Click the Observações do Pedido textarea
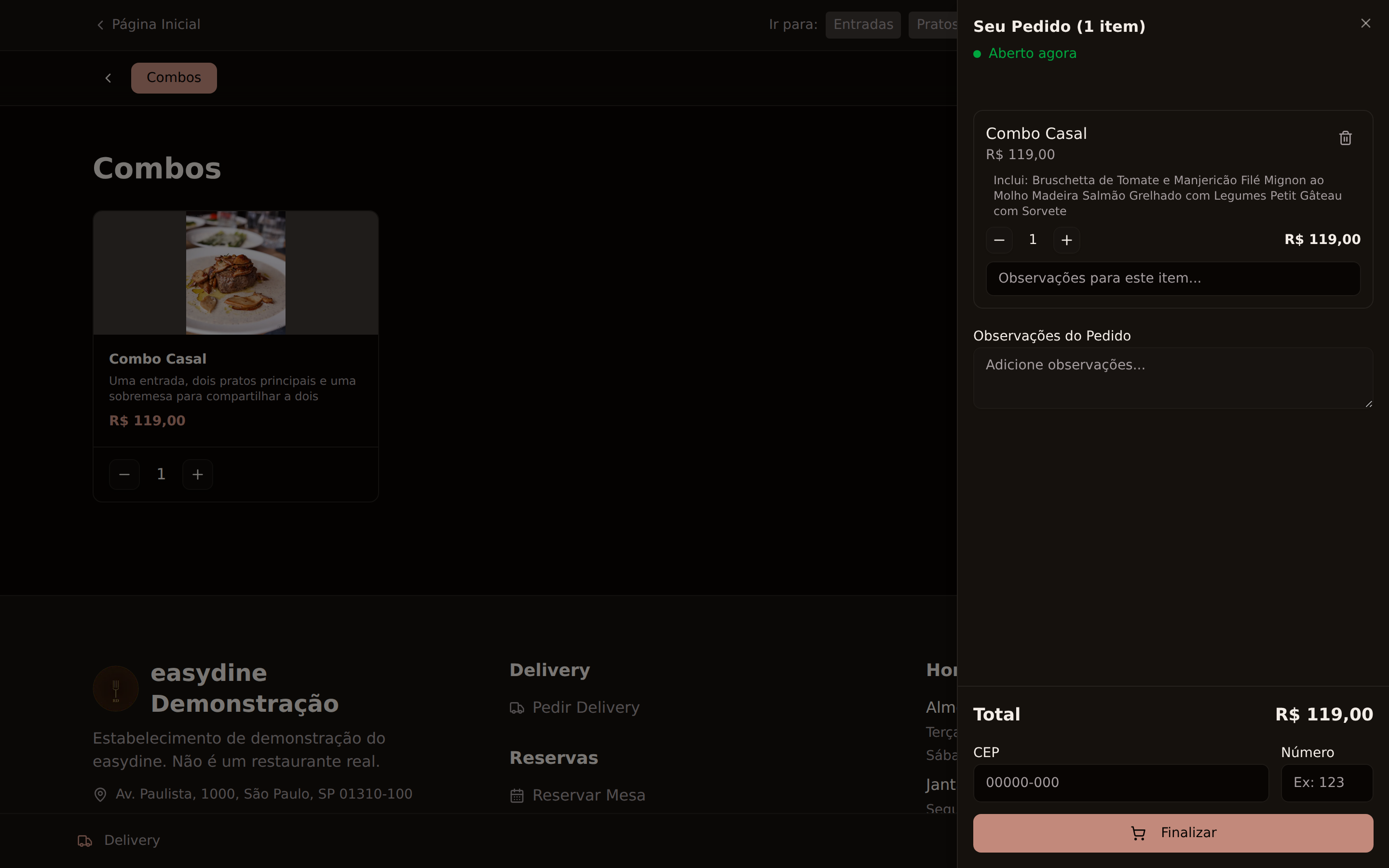The height and width of the screenshot is (868, 1389). [1172, 378]
